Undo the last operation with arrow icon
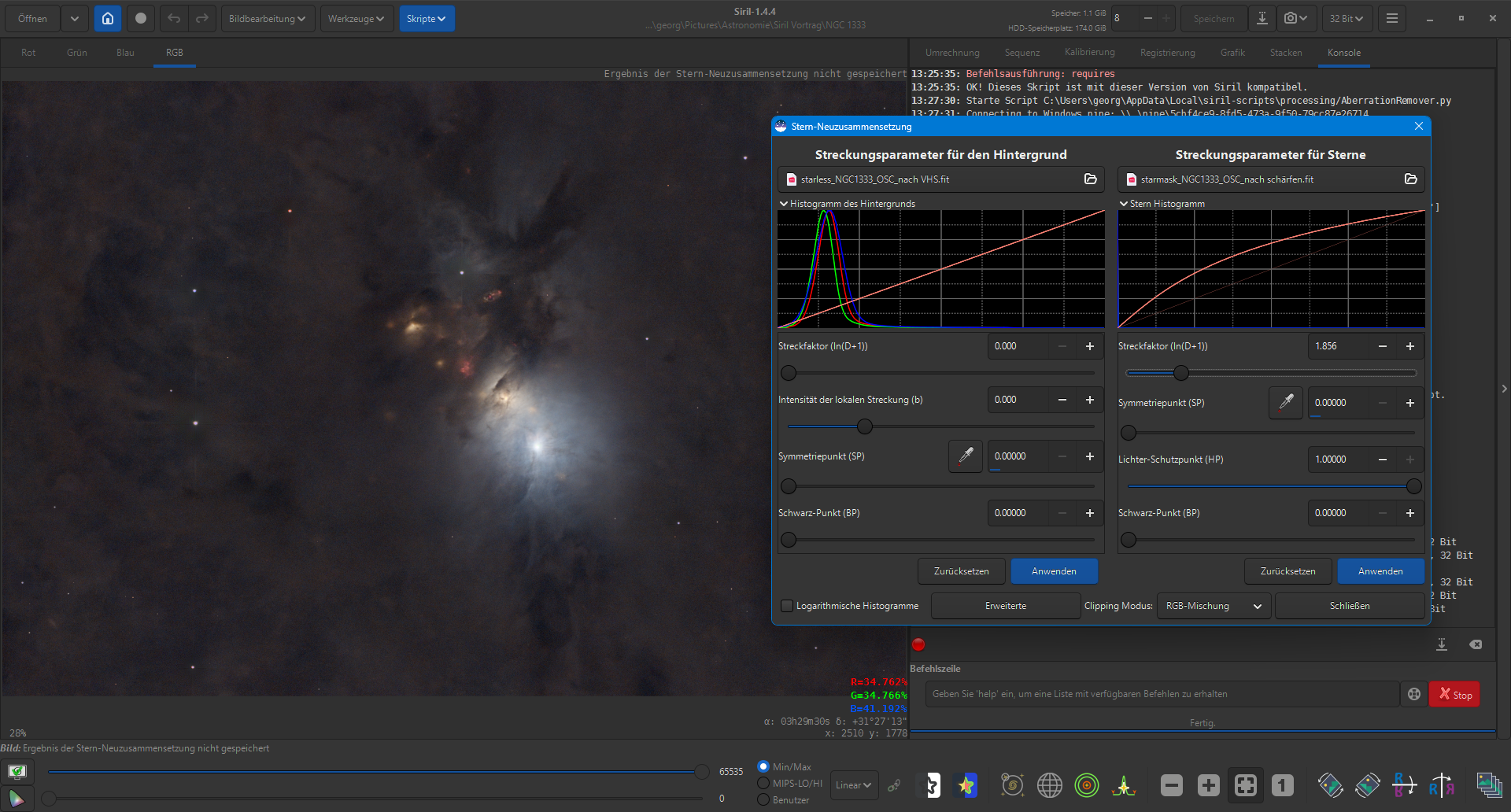This screenshot has width=1511, height=812. coord(174,18)
